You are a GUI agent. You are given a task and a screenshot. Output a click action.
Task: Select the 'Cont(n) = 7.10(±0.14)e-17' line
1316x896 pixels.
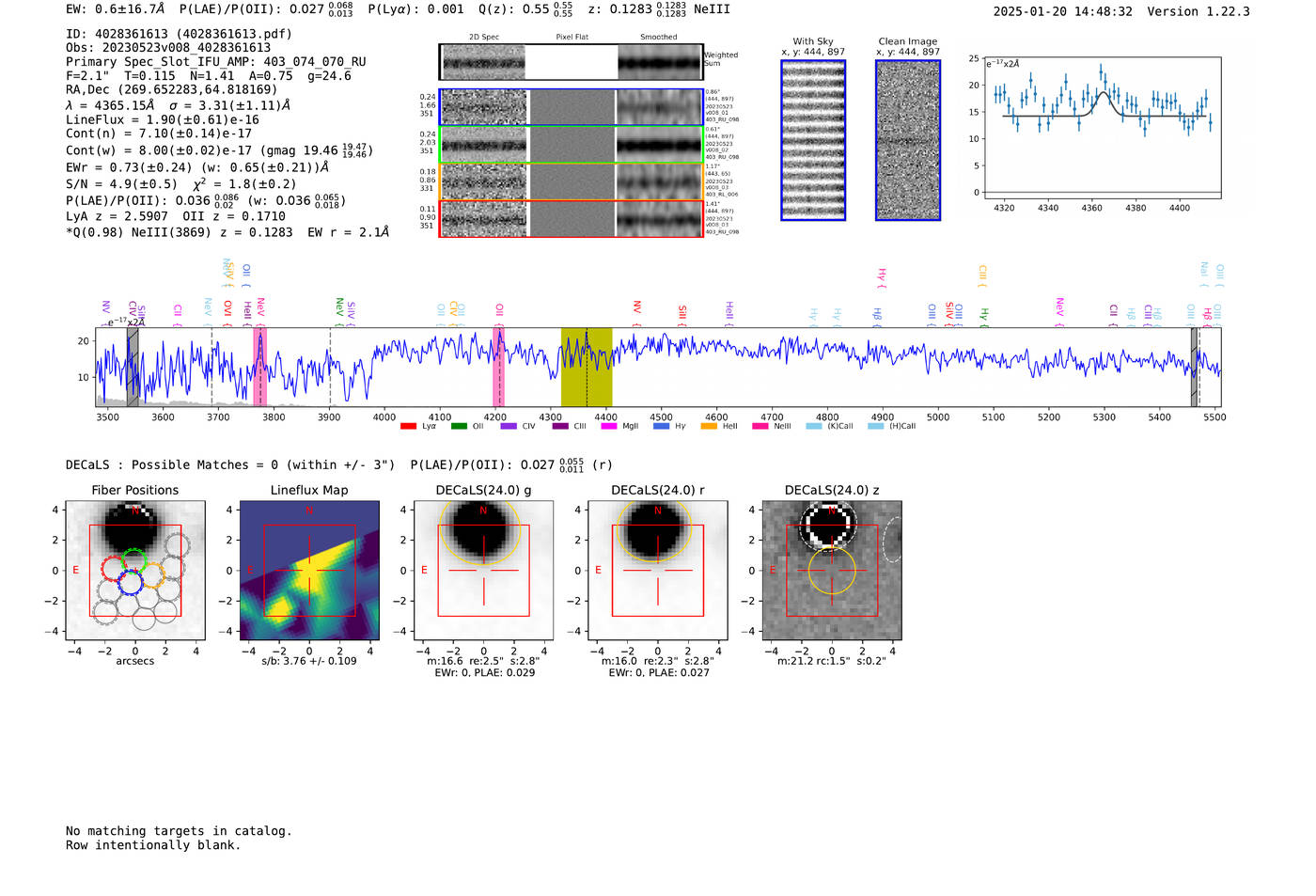[159, 134]
